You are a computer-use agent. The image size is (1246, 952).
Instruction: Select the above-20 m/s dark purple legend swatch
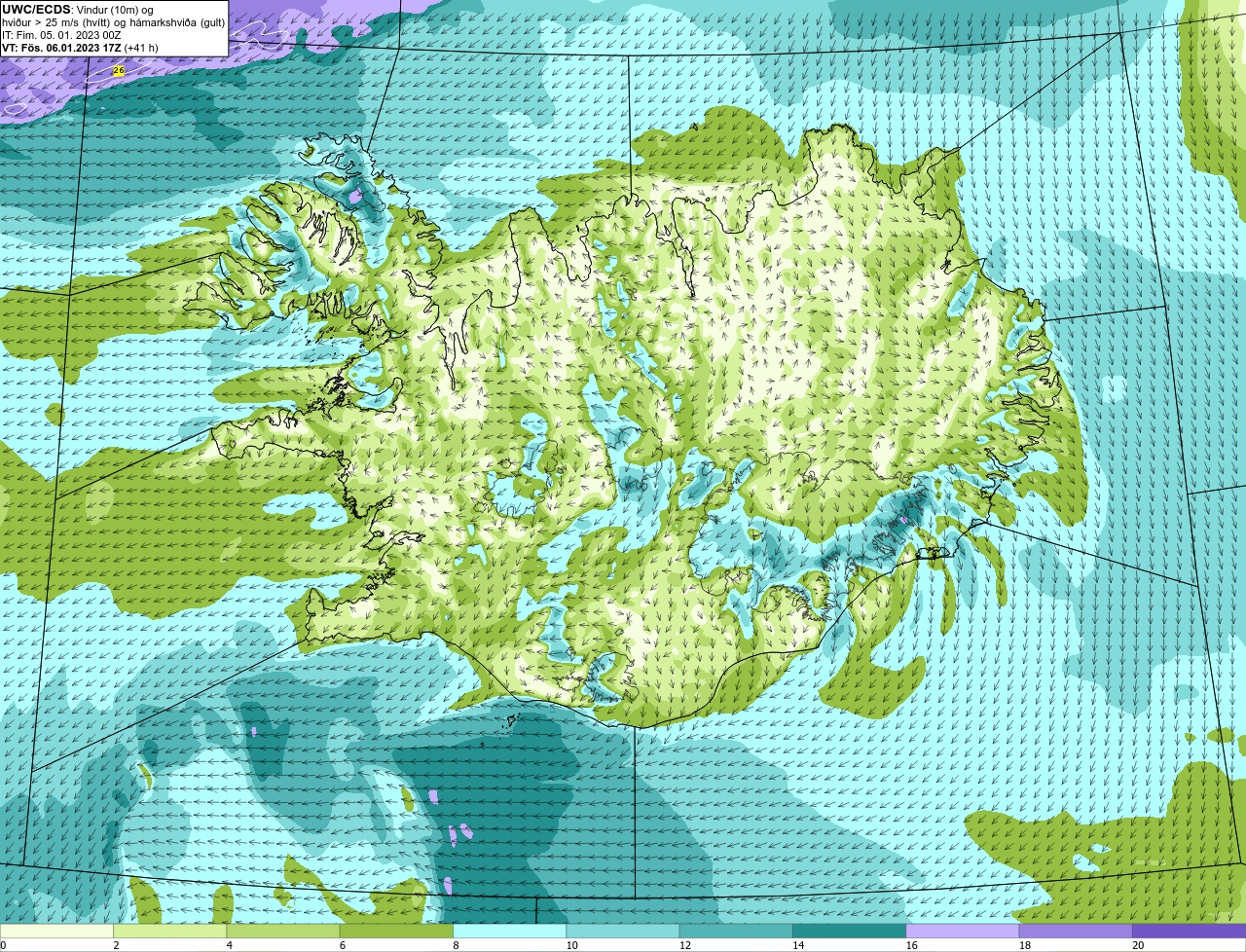pos(1190,931)
